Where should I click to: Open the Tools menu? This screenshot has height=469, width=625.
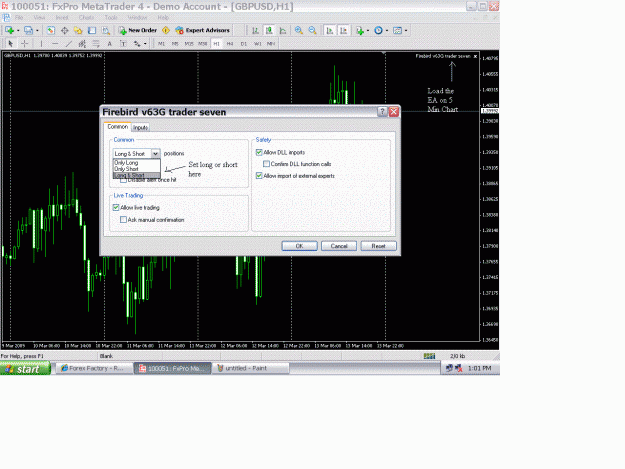click(x=111, y=18)
